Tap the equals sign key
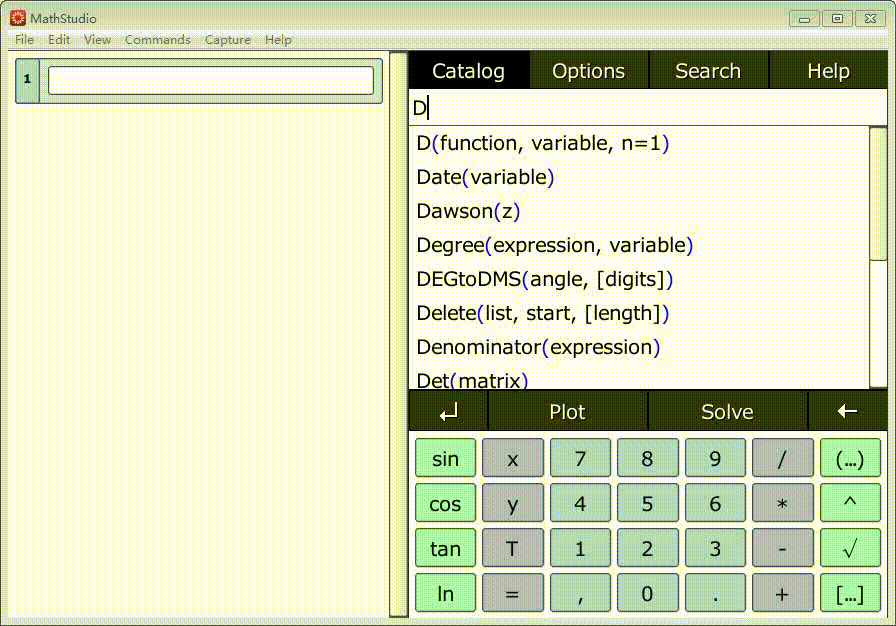This screenshot has height=626, width=896. click(513, 593)
